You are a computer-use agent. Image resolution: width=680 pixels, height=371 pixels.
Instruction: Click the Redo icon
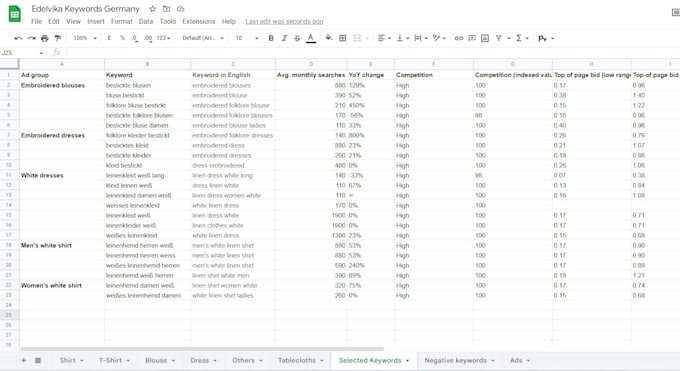click(32, 38)
